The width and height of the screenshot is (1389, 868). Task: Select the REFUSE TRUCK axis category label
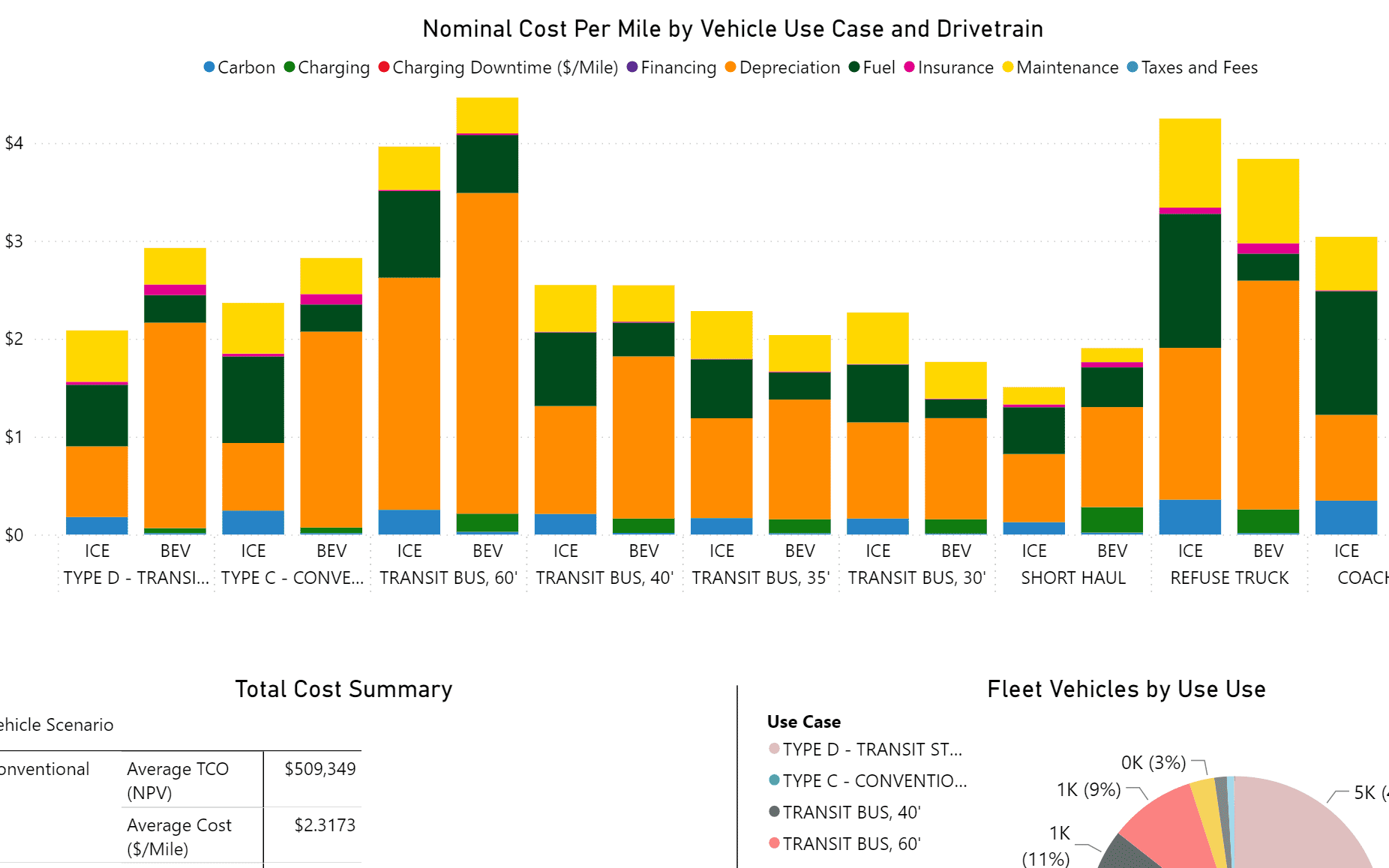pyautogui.click(x=1229, y=578)
